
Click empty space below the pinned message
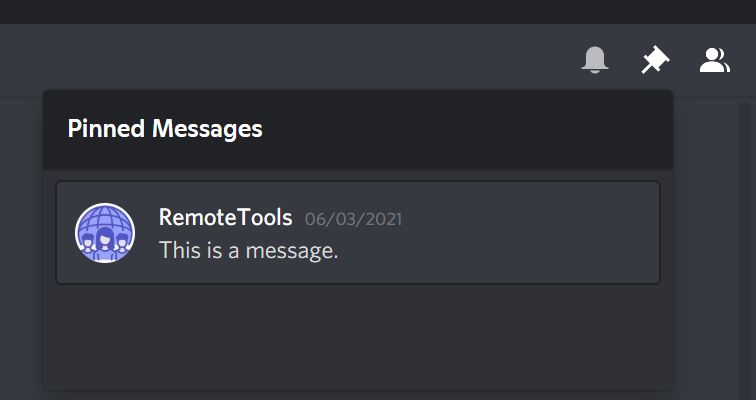click(358, 337)
